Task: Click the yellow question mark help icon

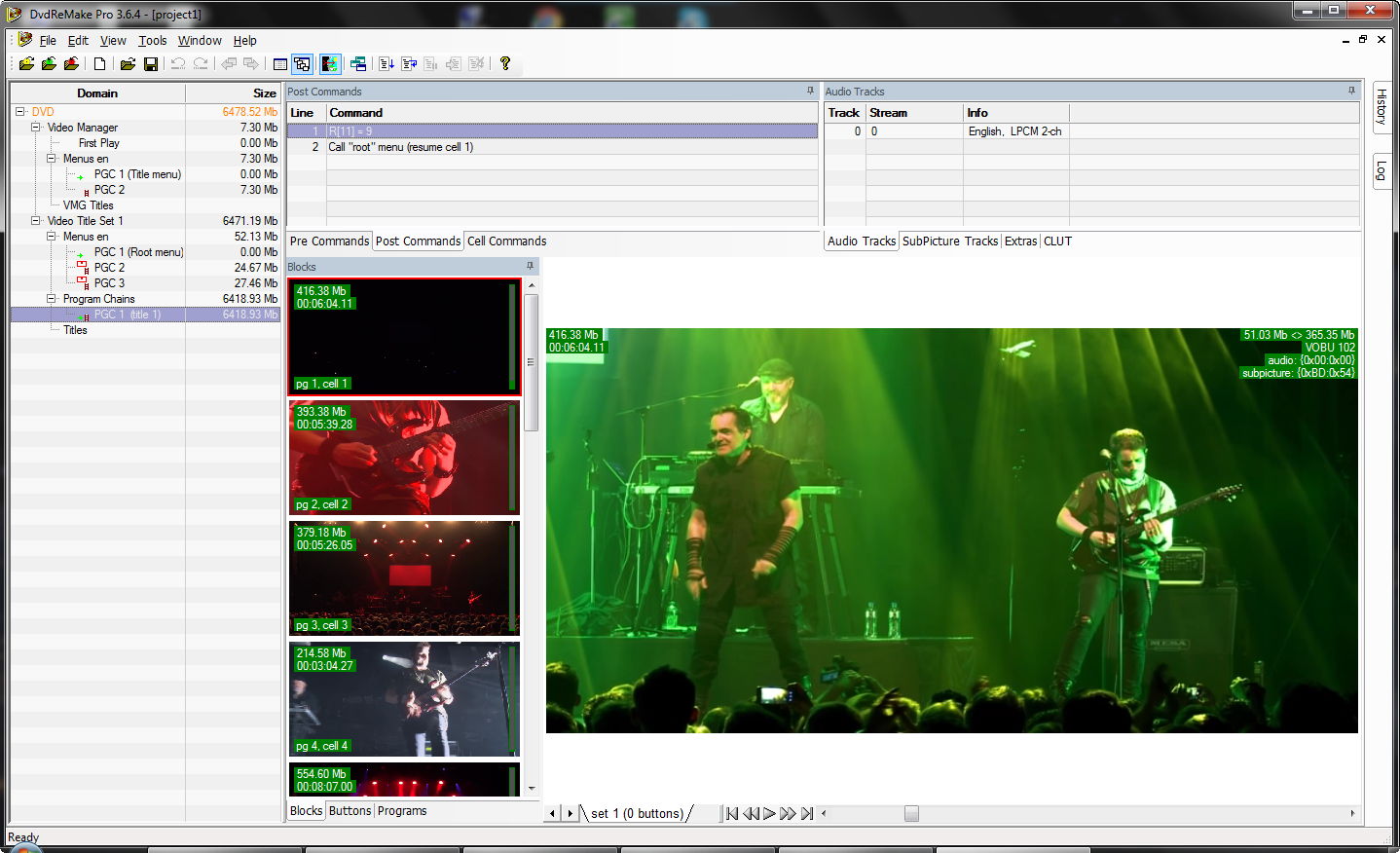Action: 504,63
